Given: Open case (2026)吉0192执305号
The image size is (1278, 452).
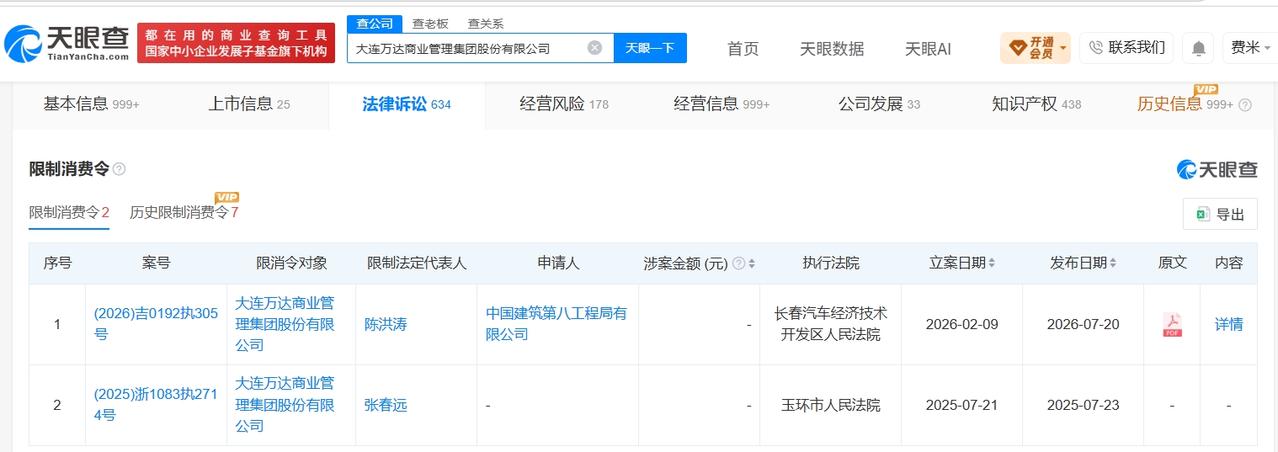Looking at the screenshot, I should (x=155, y=324).
